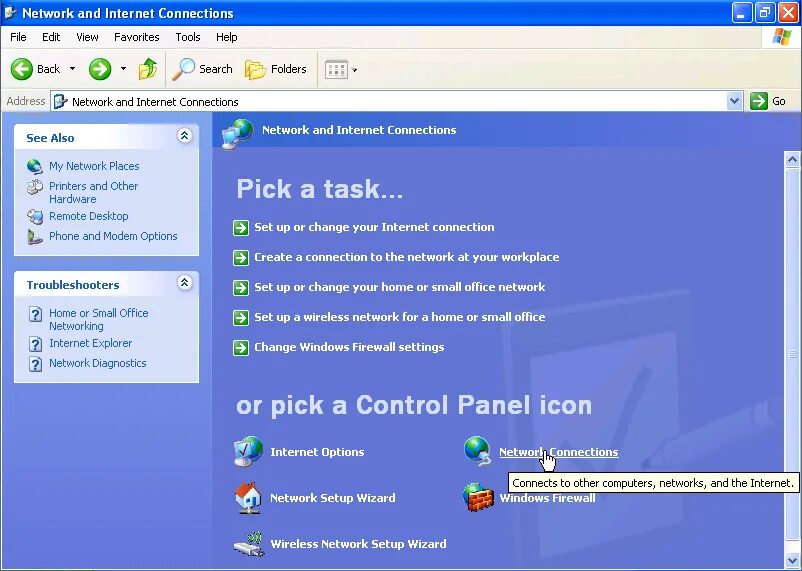Click the Windows Firewall brick wall icon
Viewport: 802px width, 571px height.
click(478, 497)
